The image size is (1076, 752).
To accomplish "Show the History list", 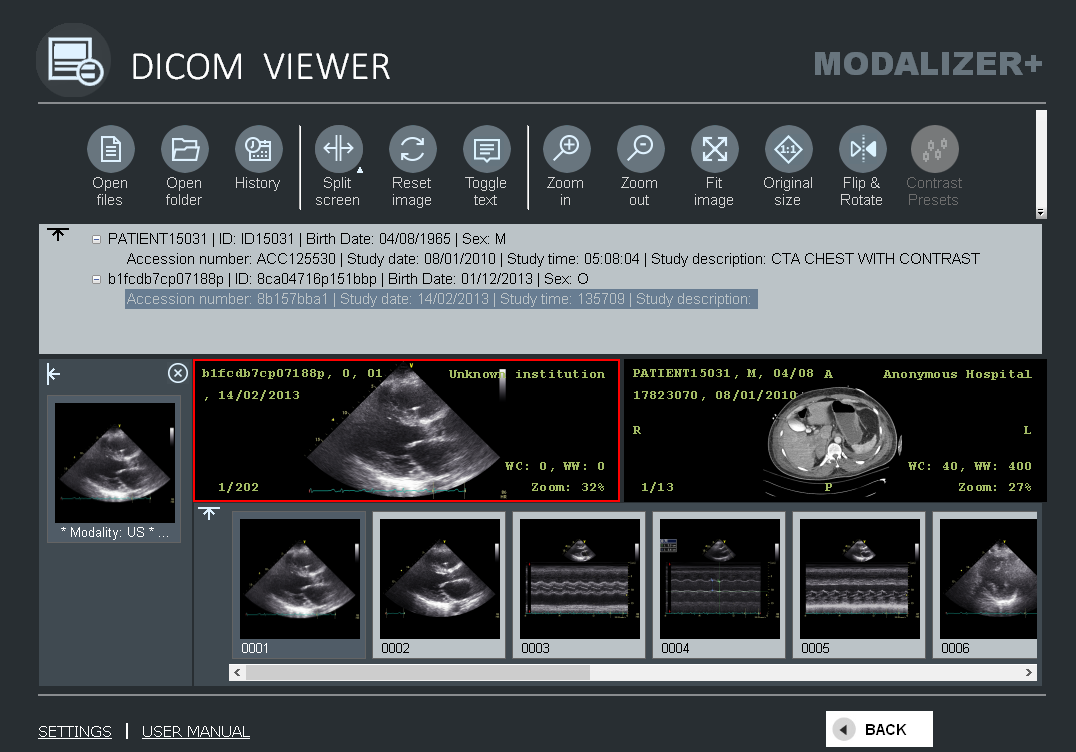I will click(x=258, y=150).
